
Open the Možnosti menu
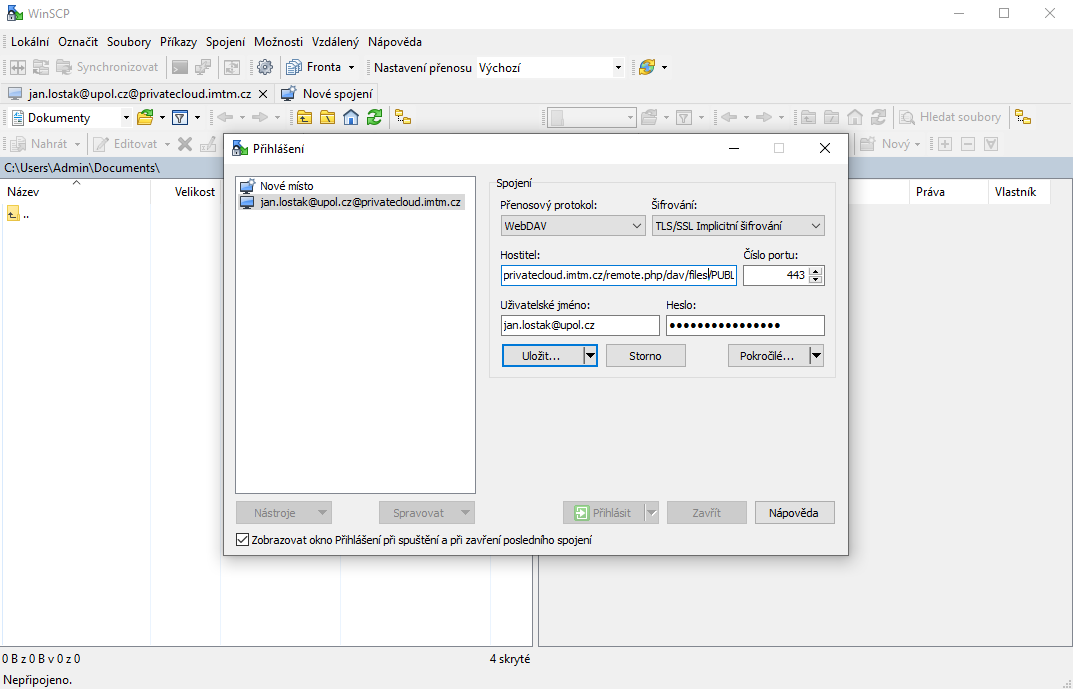tap(279, 42)
